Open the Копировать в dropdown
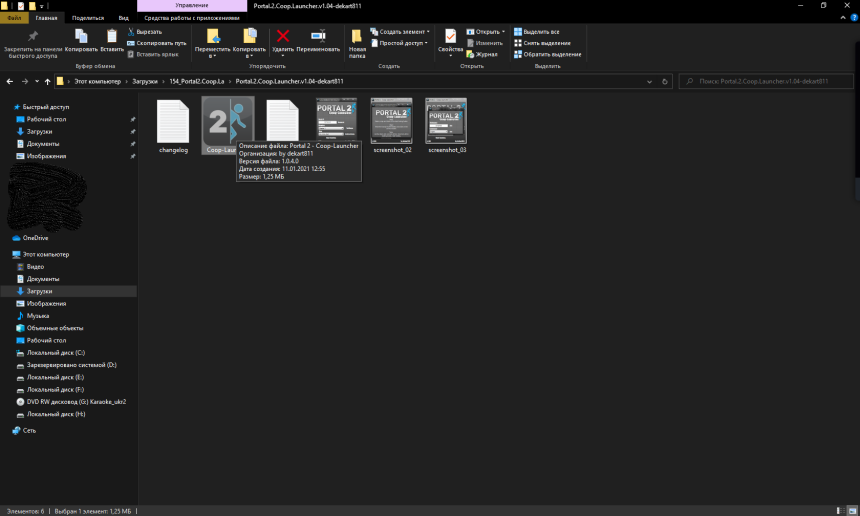Viewport: 860px width, 516px height. click(249, 44)
